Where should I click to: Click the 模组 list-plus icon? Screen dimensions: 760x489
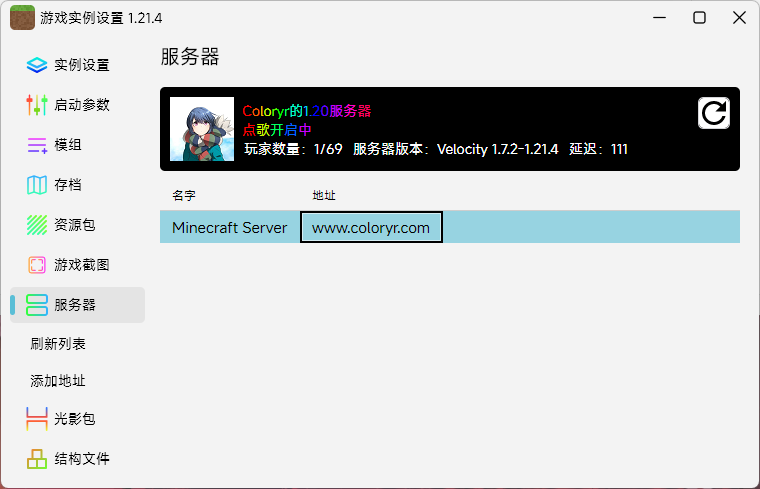37,145
